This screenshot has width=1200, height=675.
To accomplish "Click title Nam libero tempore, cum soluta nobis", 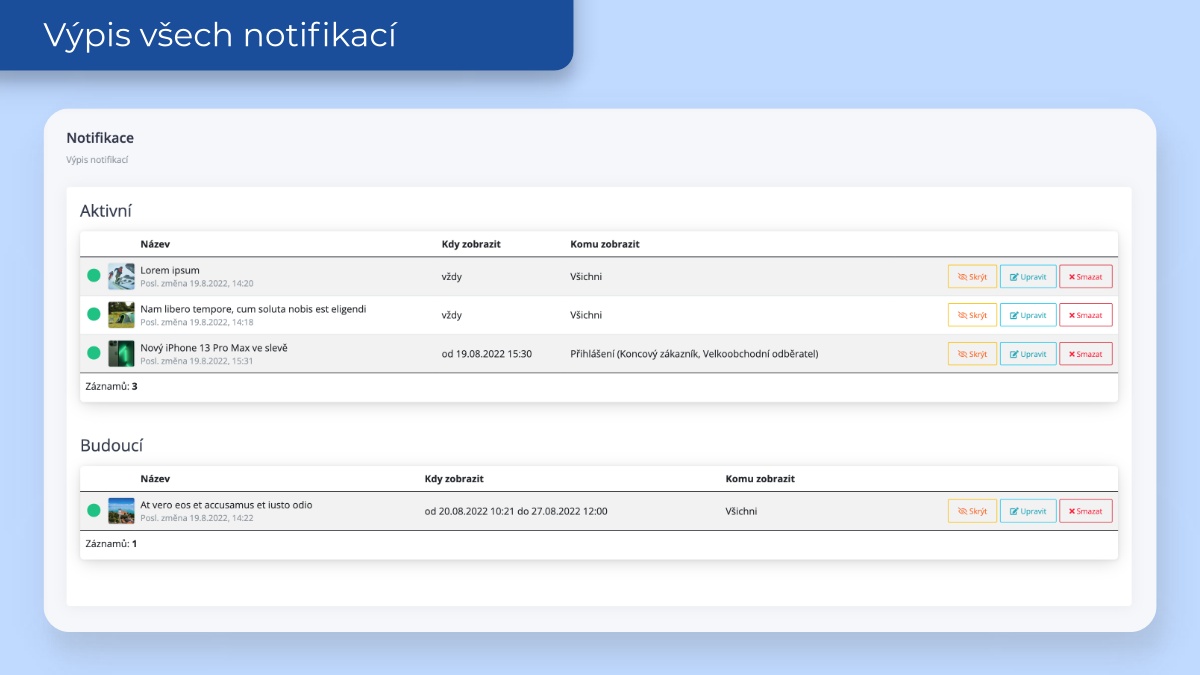I will (253, 309).
